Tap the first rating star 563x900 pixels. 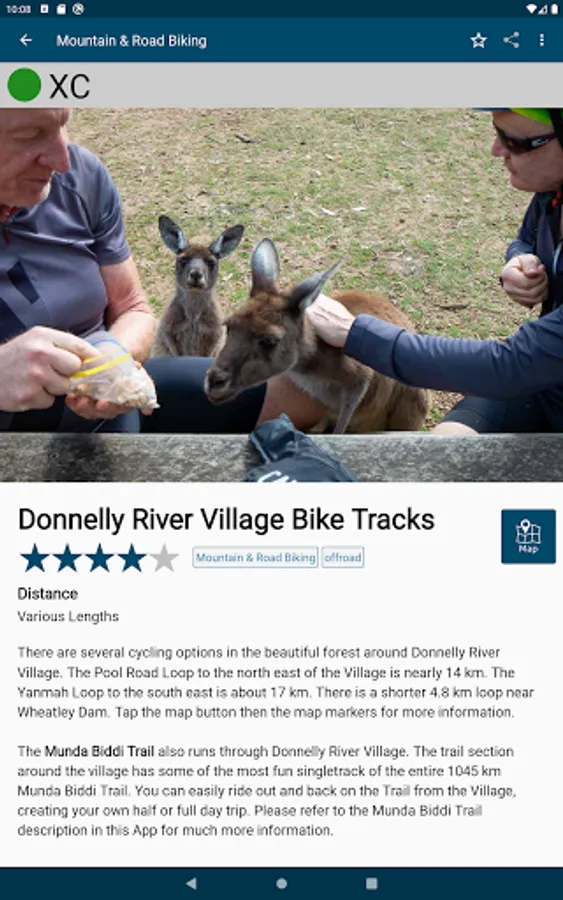tap(34, 558)
